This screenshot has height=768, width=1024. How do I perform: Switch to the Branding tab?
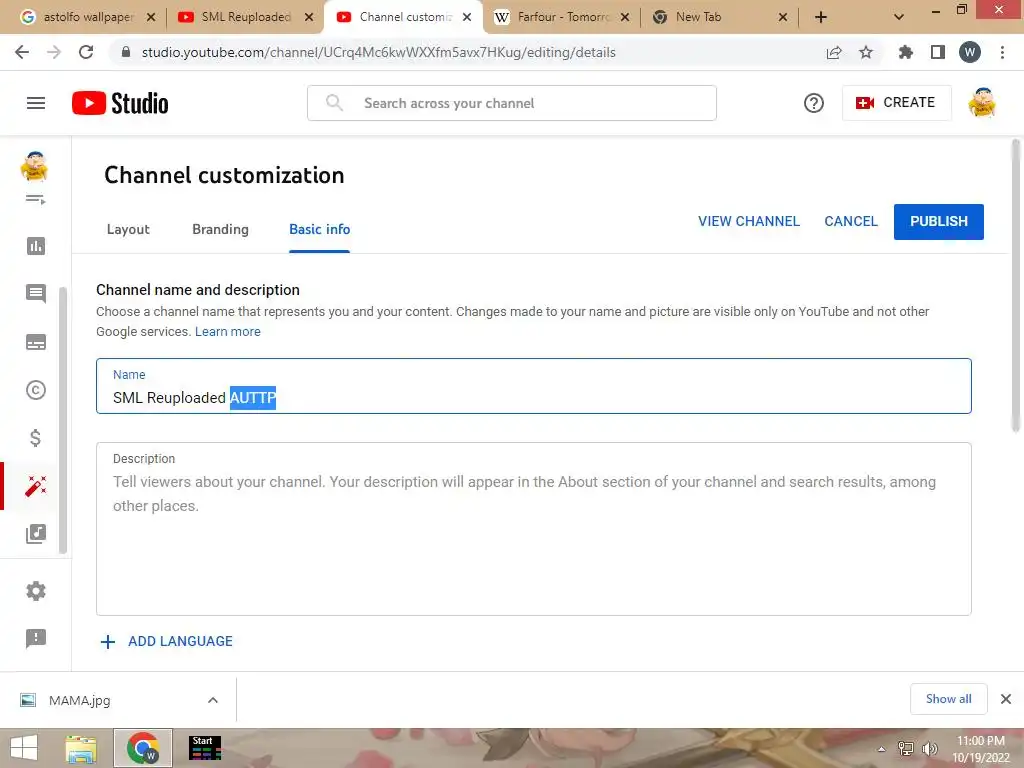pos(220,229)
